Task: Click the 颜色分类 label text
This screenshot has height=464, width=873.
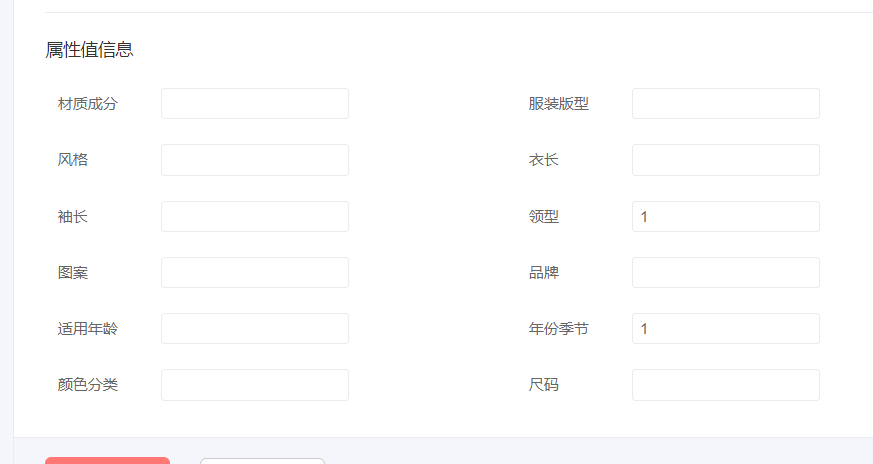Action: click(87, 385)
